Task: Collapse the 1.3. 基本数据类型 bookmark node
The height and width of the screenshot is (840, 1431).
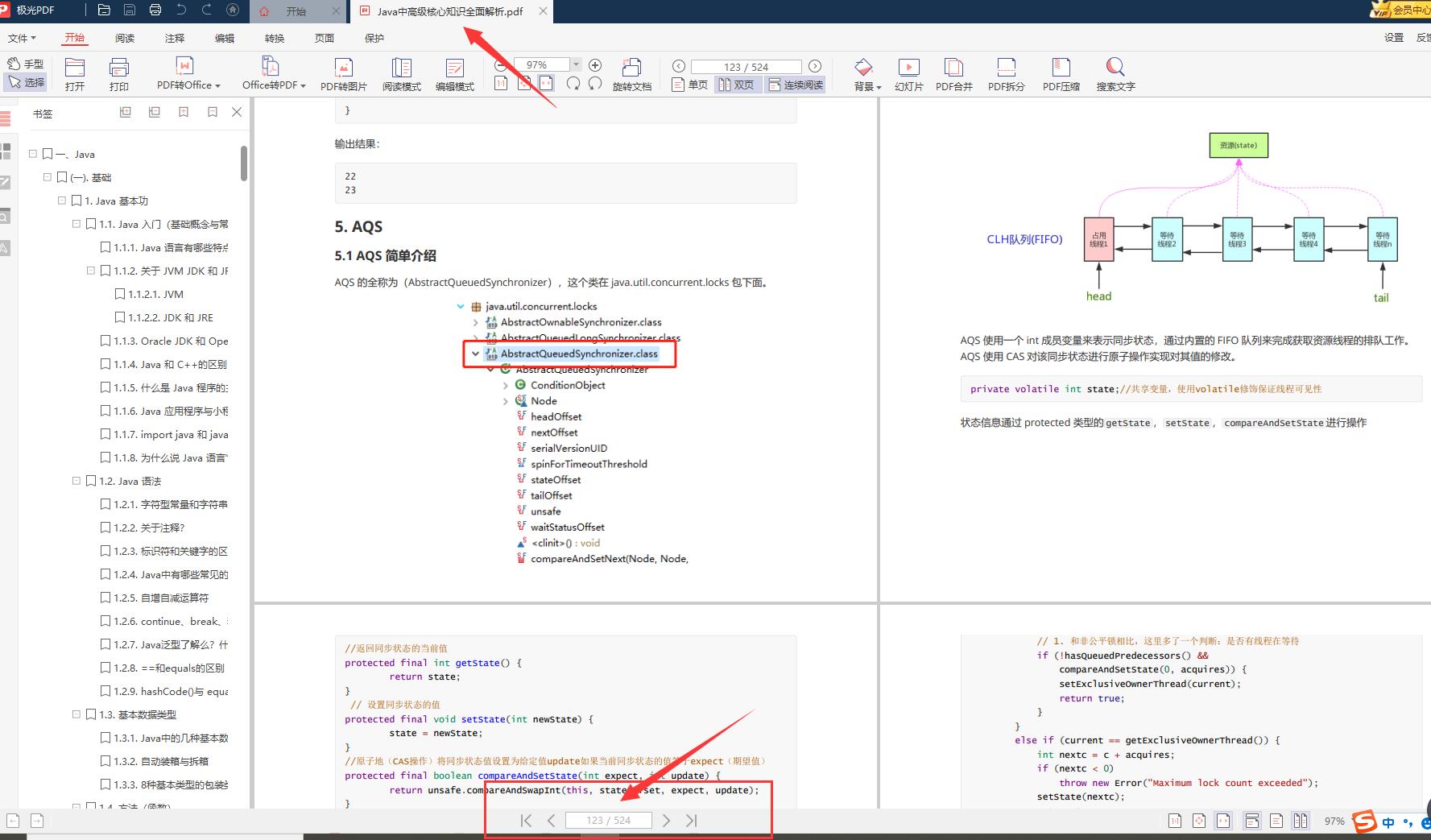Action: coord(77,714)
